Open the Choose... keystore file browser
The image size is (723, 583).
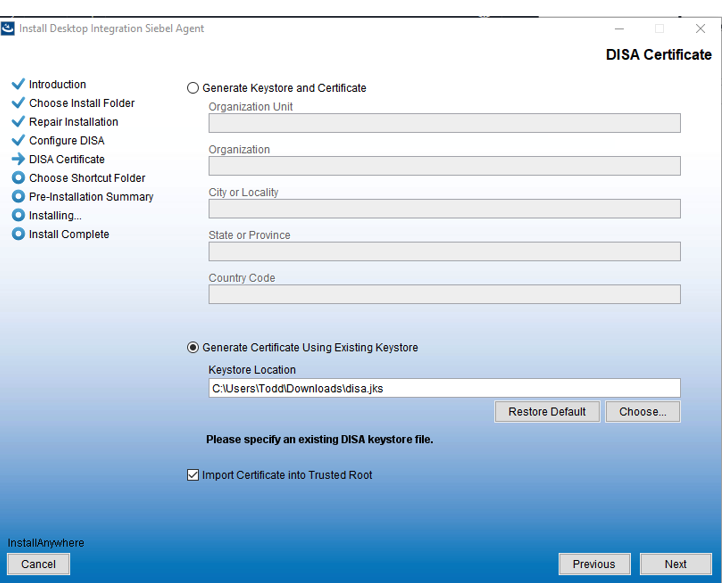(x=643, y=411)
